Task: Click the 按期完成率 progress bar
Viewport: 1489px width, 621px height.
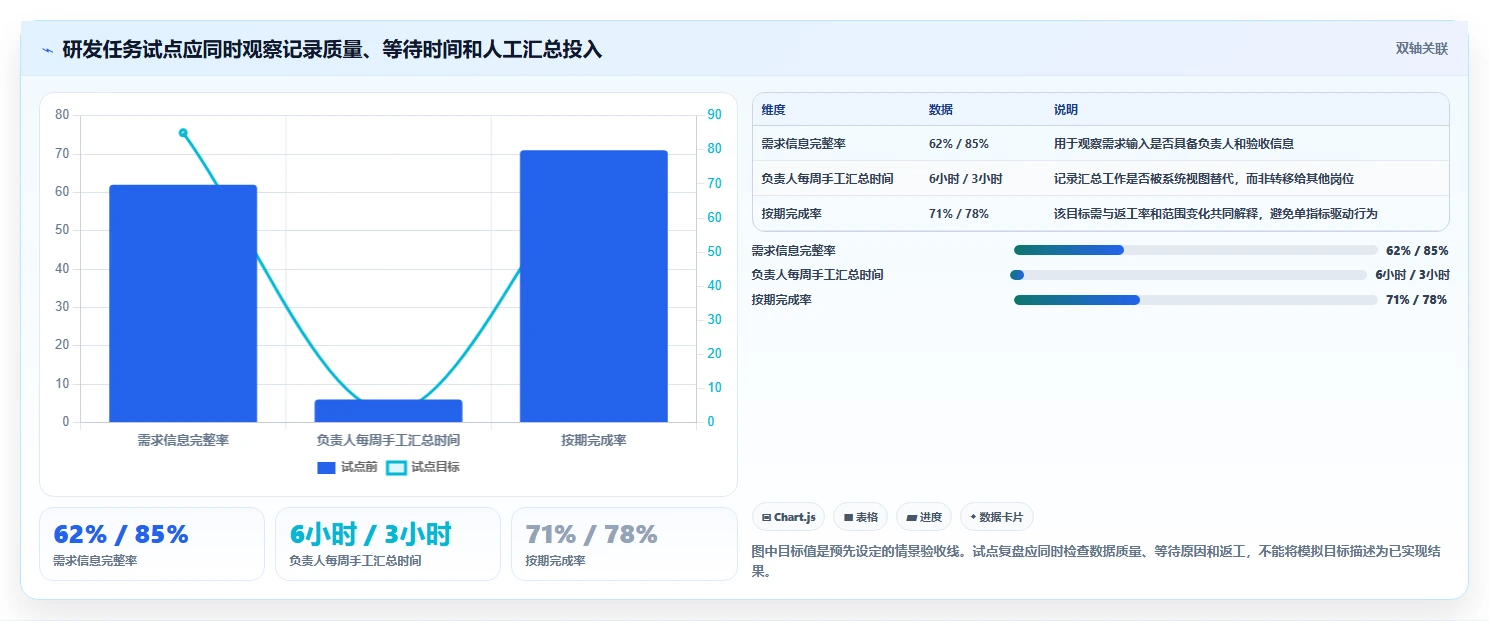Action: click(x=1196, y=300)
